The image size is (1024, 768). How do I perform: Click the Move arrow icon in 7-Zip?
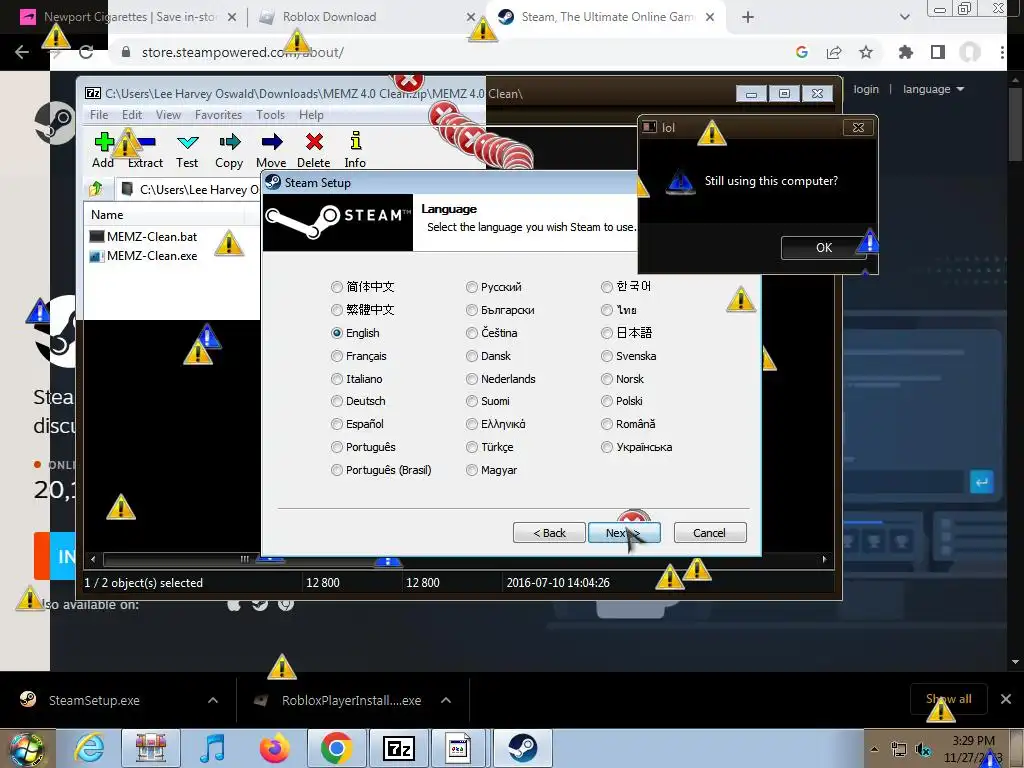point(271,150)
